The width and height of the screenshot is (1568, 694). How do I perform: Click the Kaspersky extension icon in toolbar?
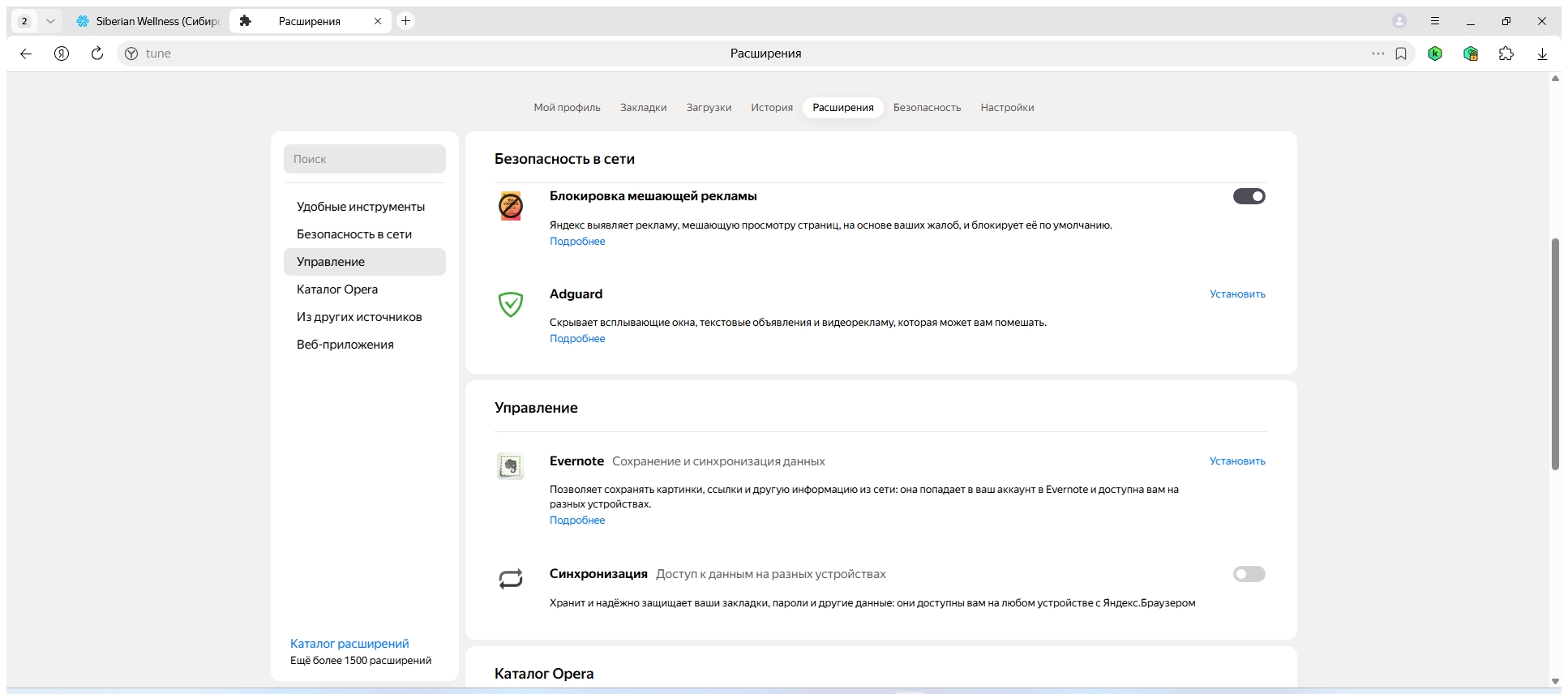1435,54
